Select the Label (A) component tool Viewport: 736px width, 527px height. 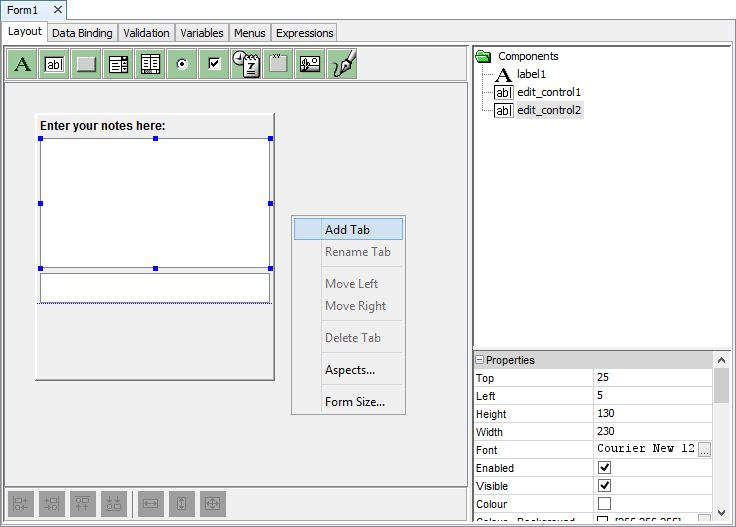23,64
